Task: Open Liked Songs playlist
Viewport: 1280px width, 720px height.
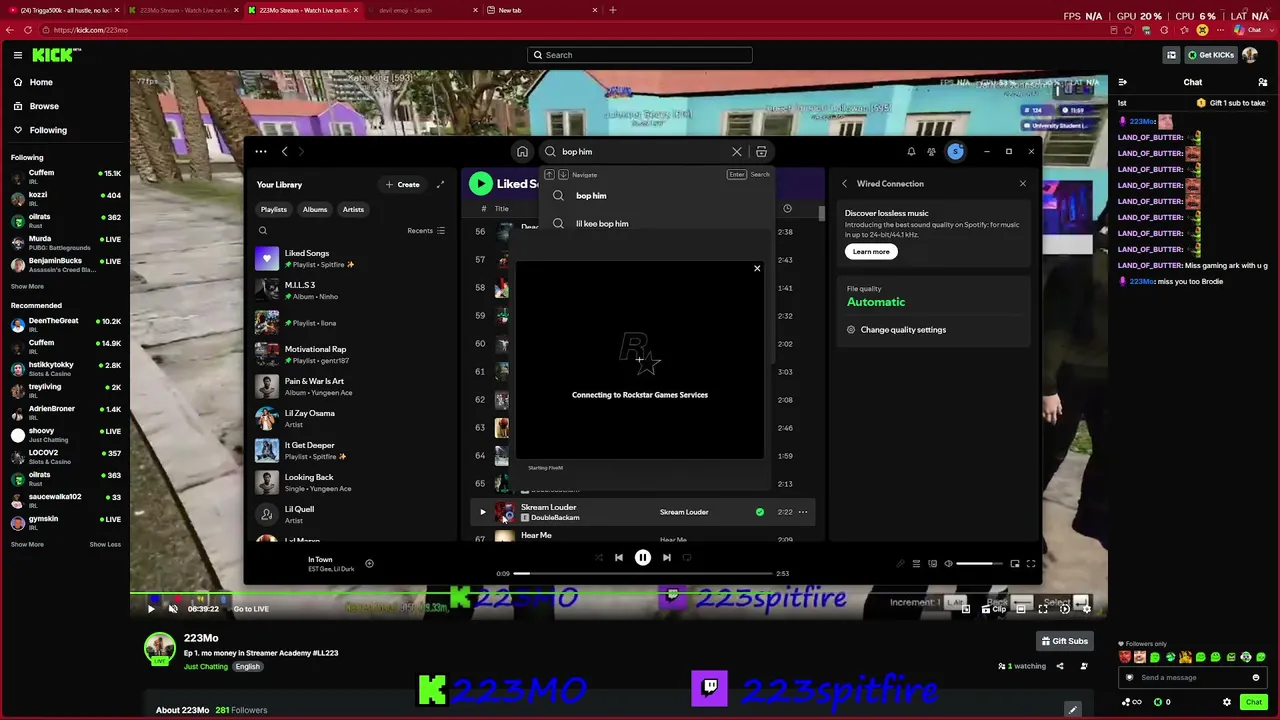Action: (x=350, y=259)
